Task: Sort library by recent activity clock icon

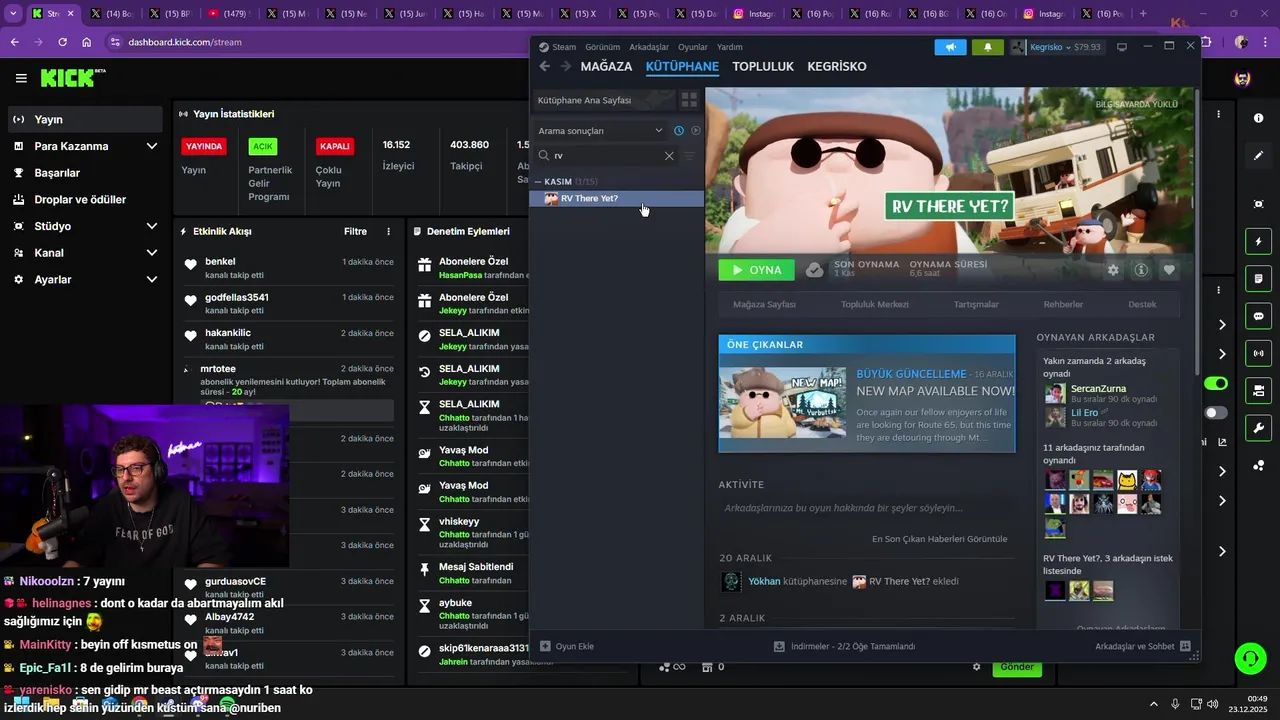Action: click(x=679, y=131)
